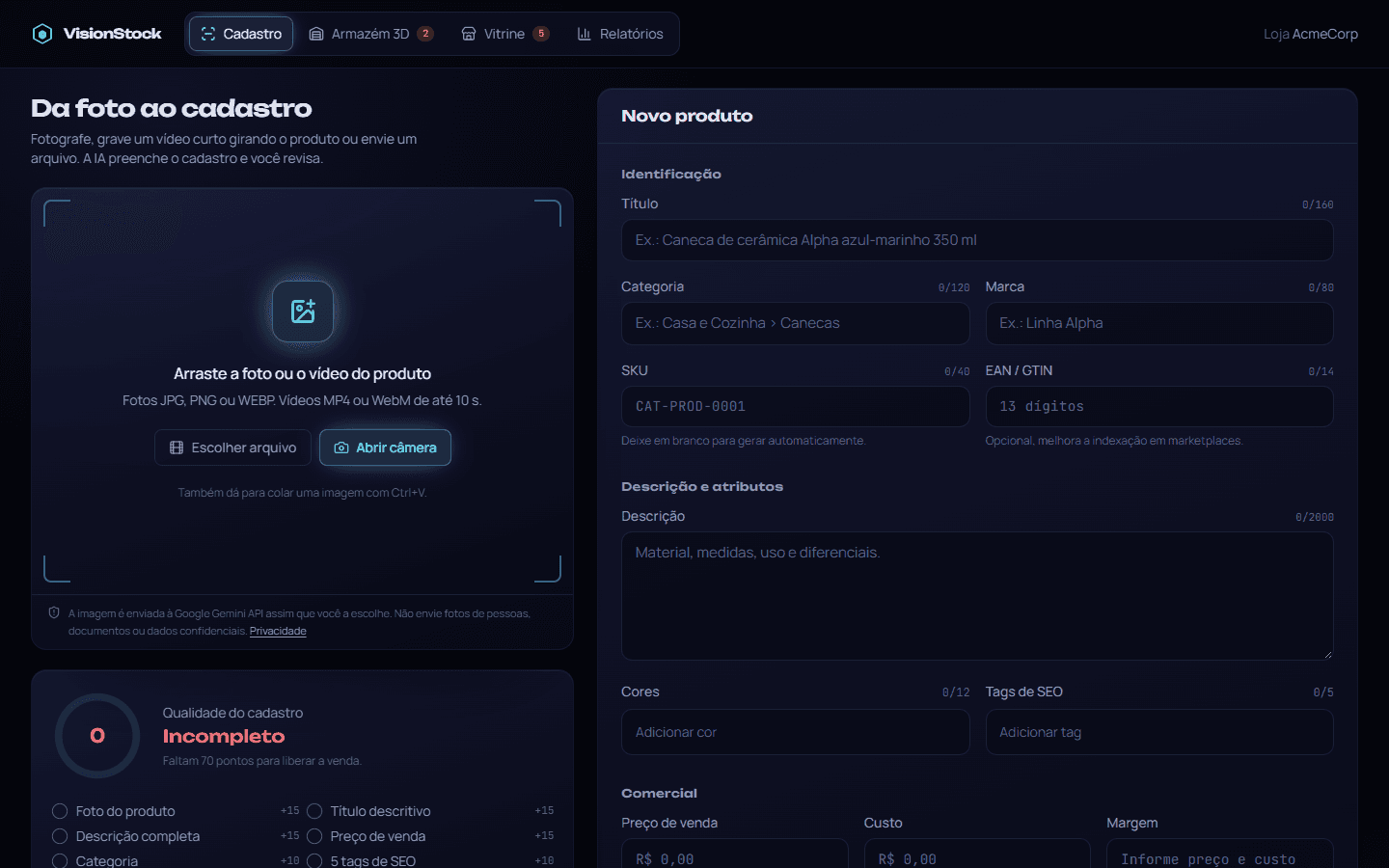Click the Descrição text area

977,596
